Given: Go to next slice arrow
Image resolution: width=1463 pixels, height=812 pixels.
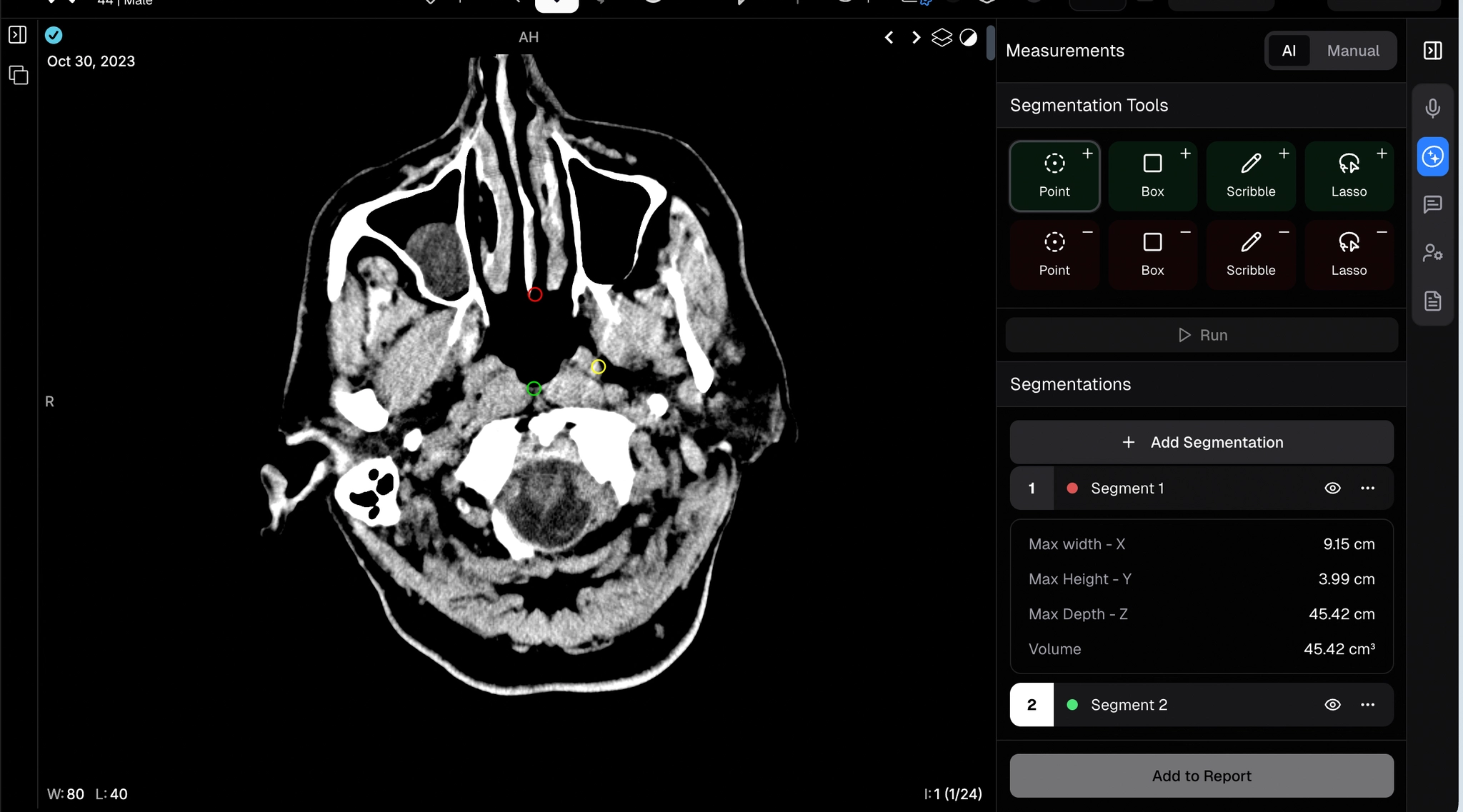Looking at the screenshot, I should (916, 37).
